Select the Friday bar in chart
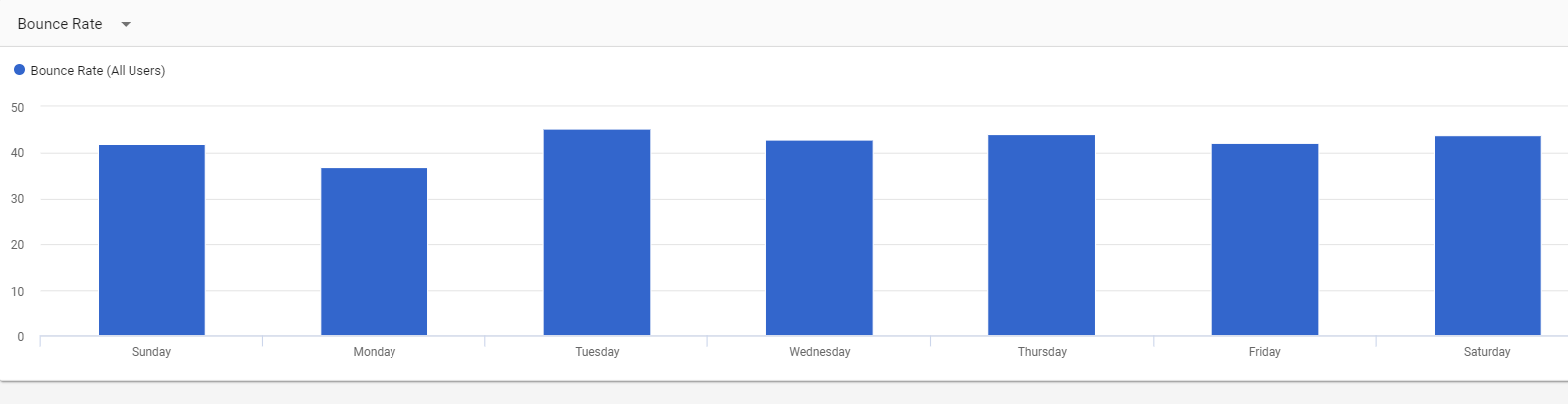This screenshot has width=1568, height=404. 1264,240
